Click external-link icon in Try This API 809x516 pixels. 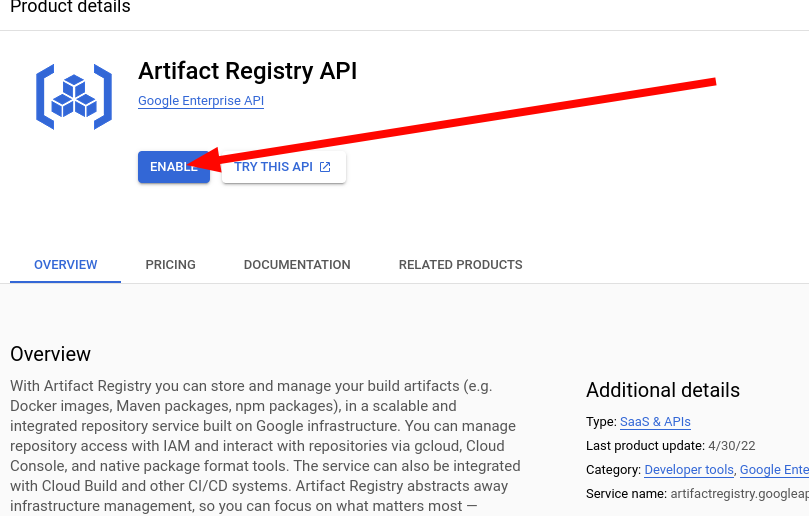coord(325,167)
